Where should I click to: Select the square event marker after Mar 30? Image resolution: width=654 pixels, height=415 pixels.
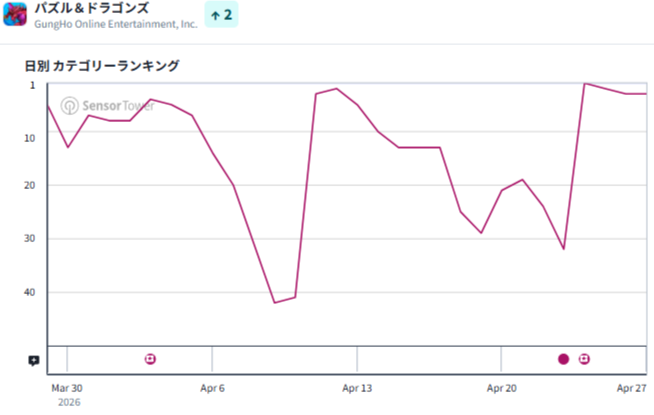151,359
